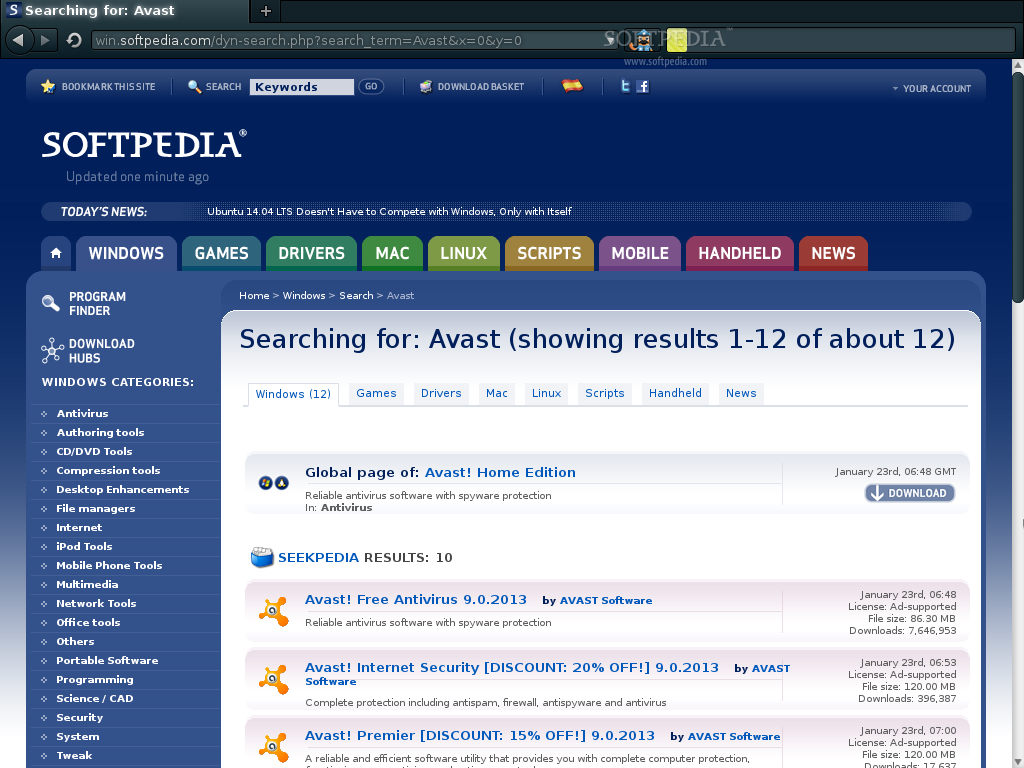Click the Keywords search field
This screenshot has height=768, width=1024.
tap(302, 87)
